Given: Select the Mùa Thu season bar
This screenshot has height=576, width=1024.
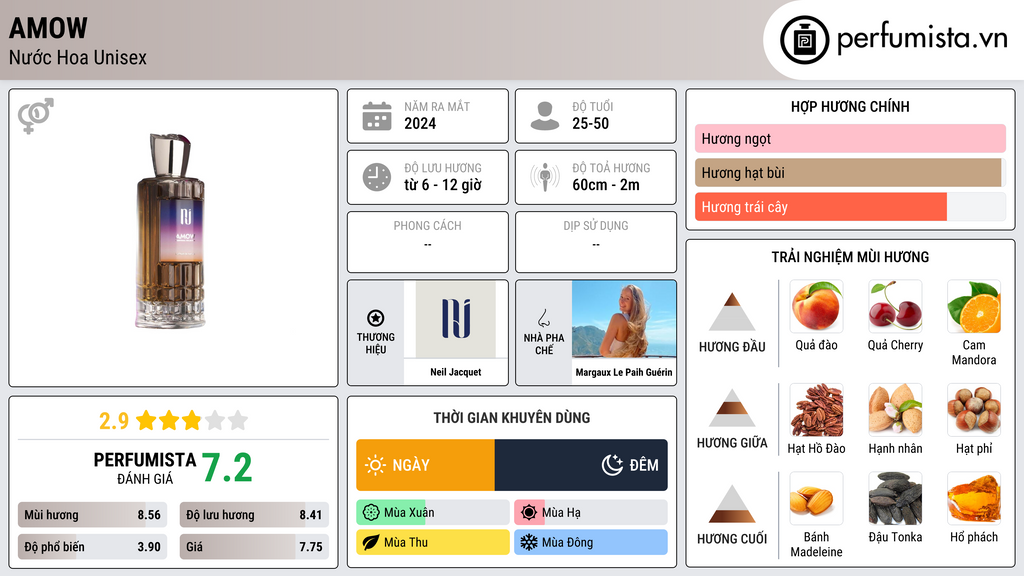Looking at the screenshot, I should 433,542.
